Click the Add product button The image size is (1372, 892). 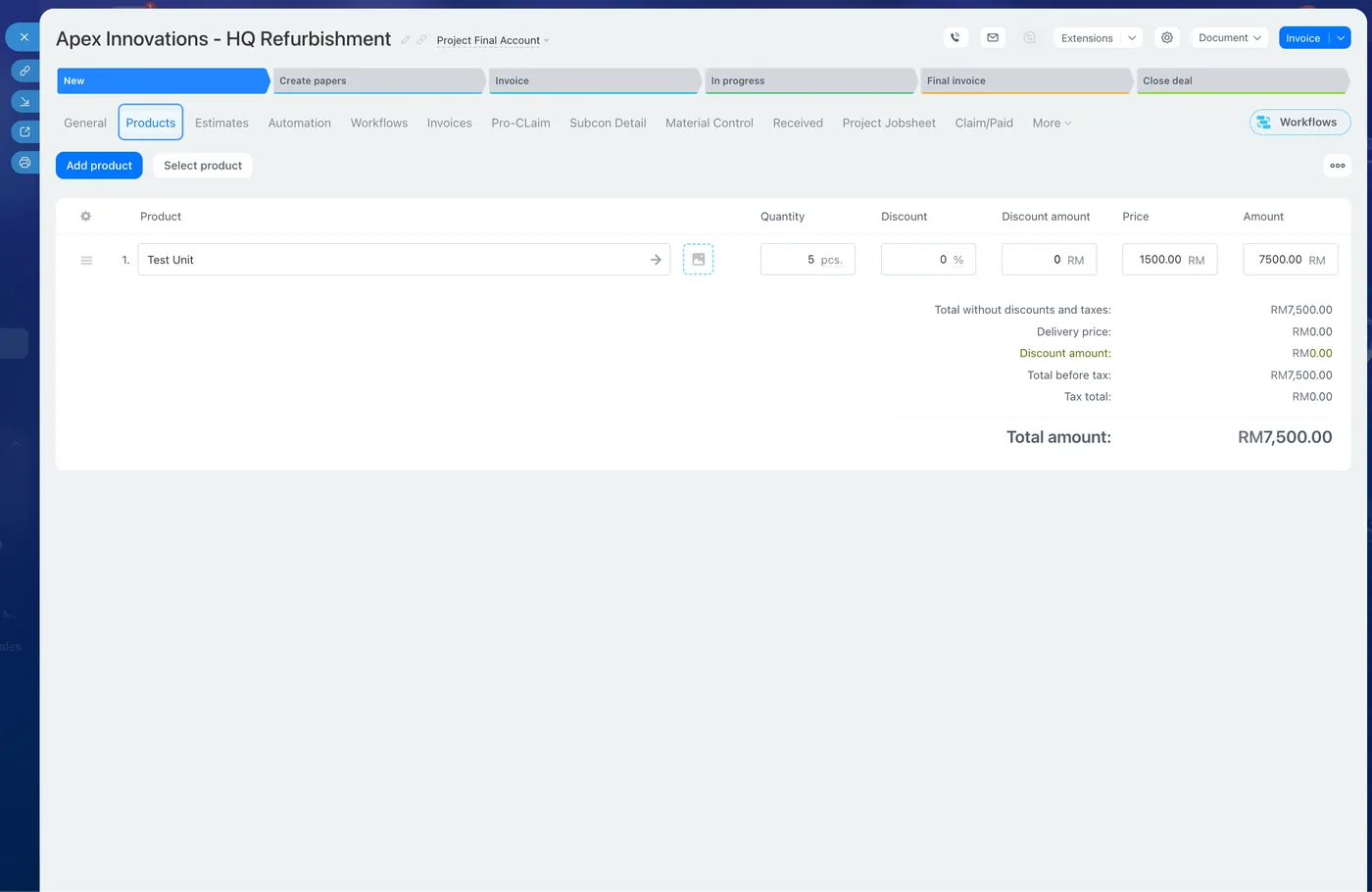pos(99,166)
